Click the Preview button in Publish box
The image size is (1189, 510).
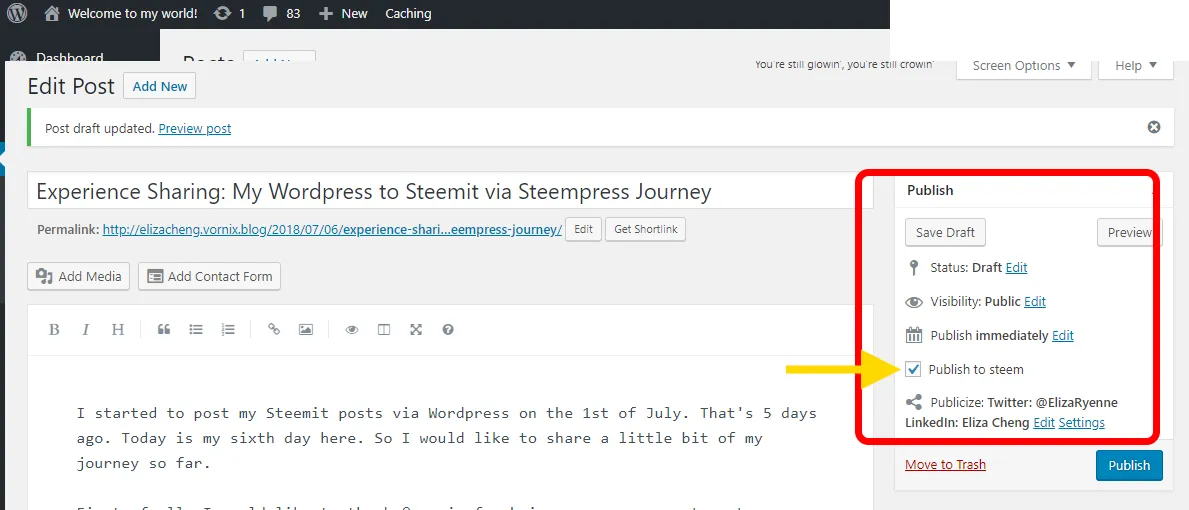(x=1129, y=233)
